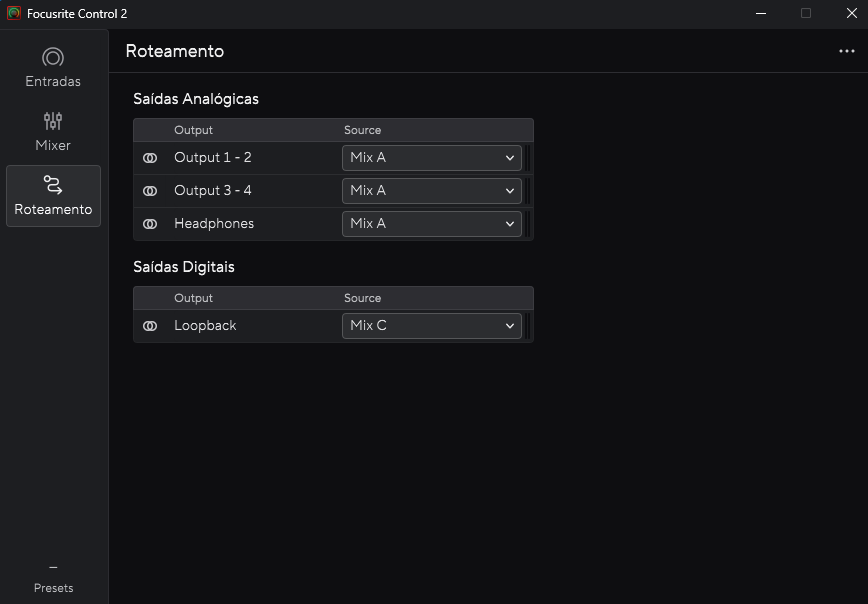Open the Entradas inputs section icon

[x=53, y=58]
